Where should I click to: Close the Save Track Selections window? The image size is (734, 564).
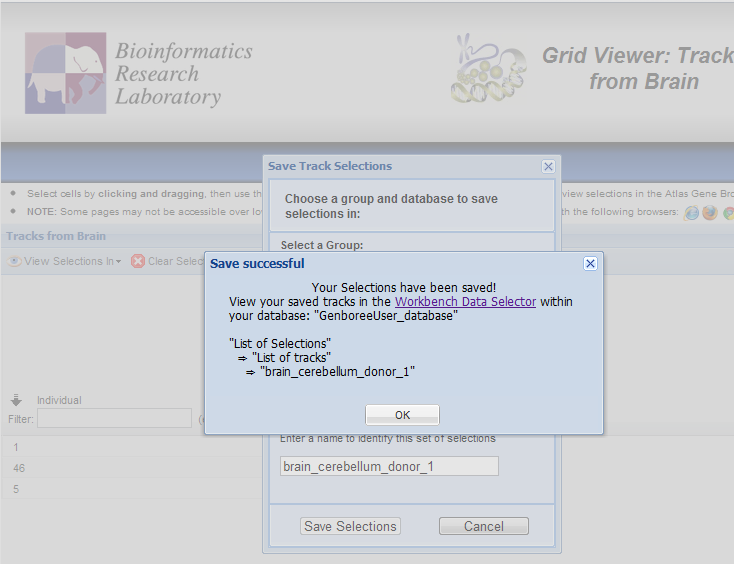pyautogui.click(x=548, y=166)
